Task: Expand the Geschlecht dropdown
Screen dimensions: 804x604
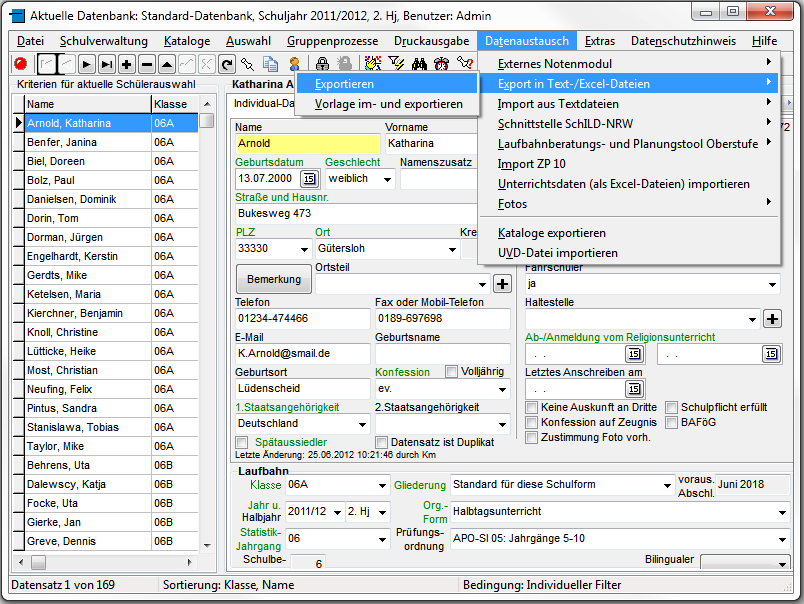Action: pyautogui.click(x=387, y=179)
